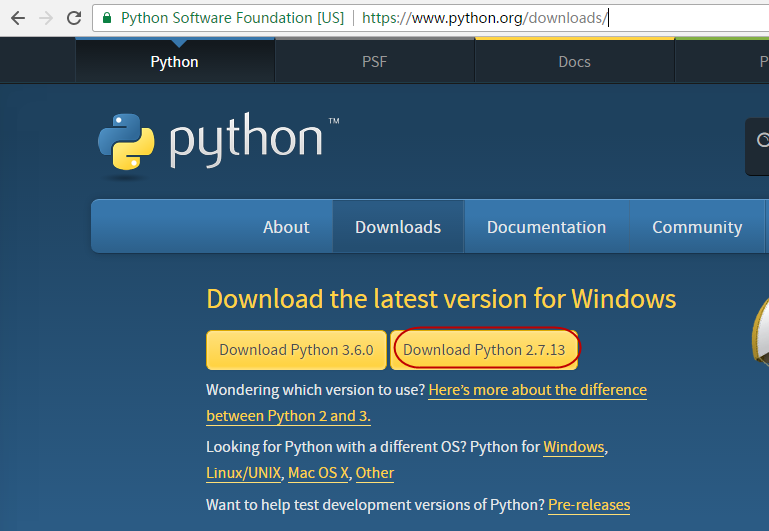Click the green padlock security icon
Image resolution: width=769 pixels, height=531 pixels.
(x=107, y=18)
